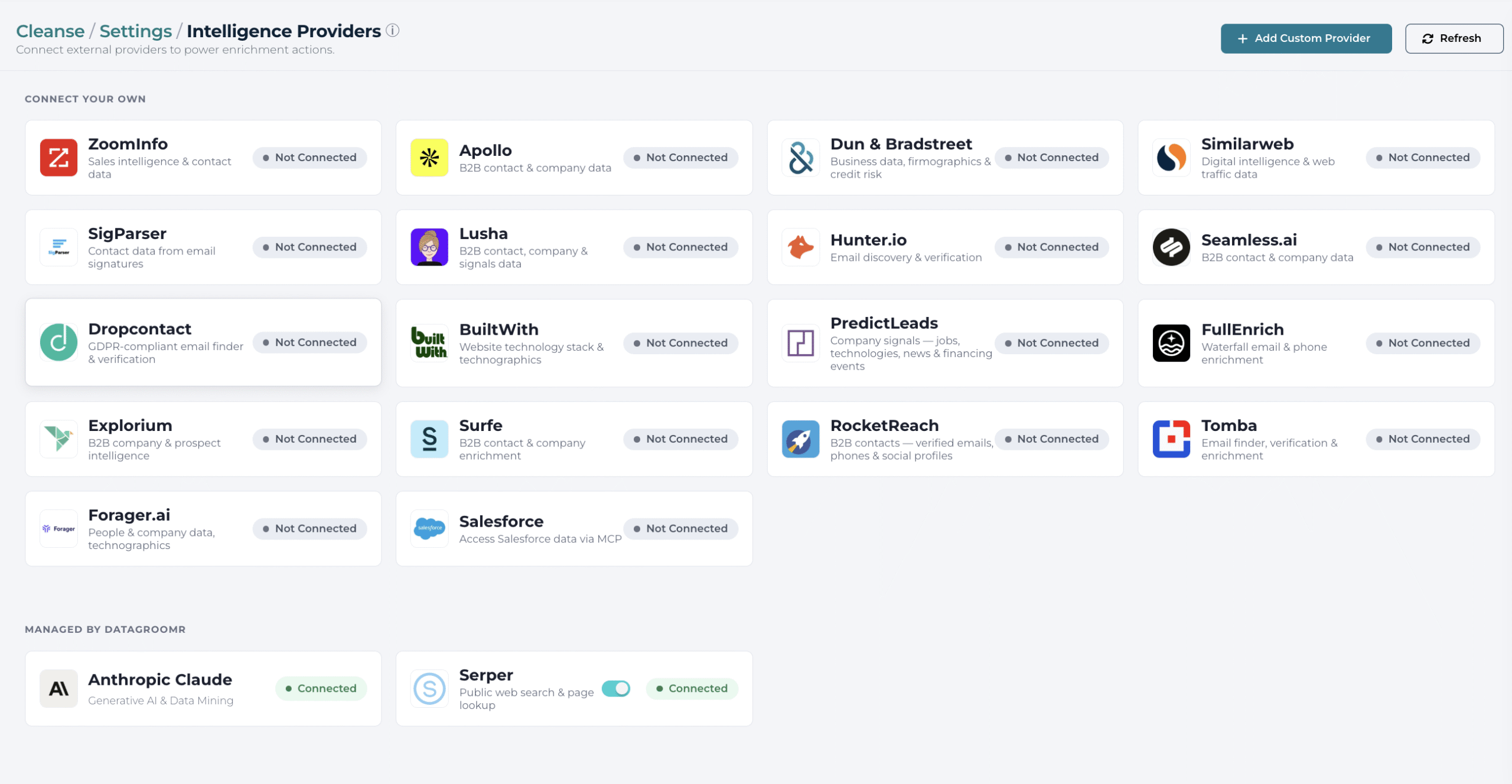Click the ZoomInfo logo icon
Viewport: 1512px width, 784px height.
pos(58,158)
